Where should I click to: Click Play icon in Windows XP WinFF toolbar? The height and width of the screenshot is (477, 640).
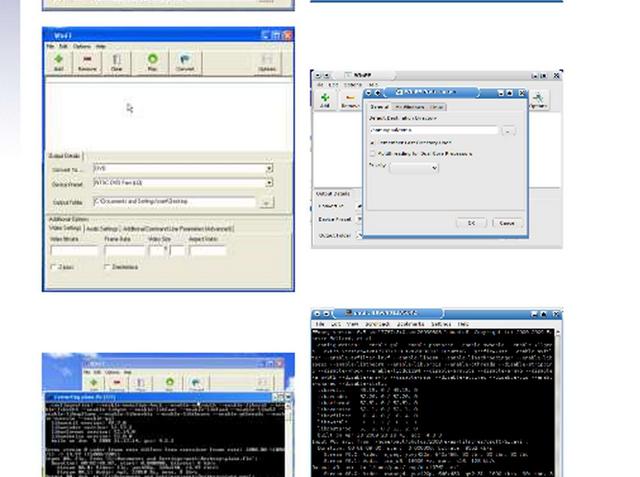pyautogui.click(x=152, y=63)
